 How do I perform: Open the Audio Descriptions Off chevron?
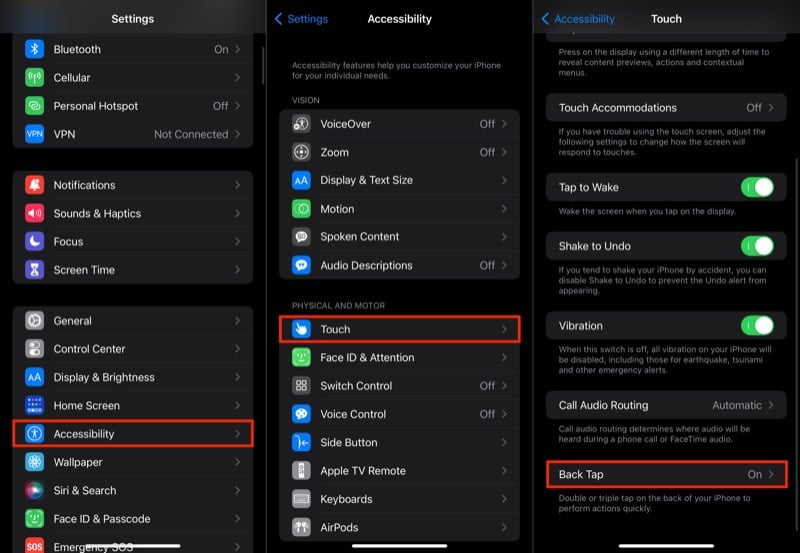[x=504, y=265]
